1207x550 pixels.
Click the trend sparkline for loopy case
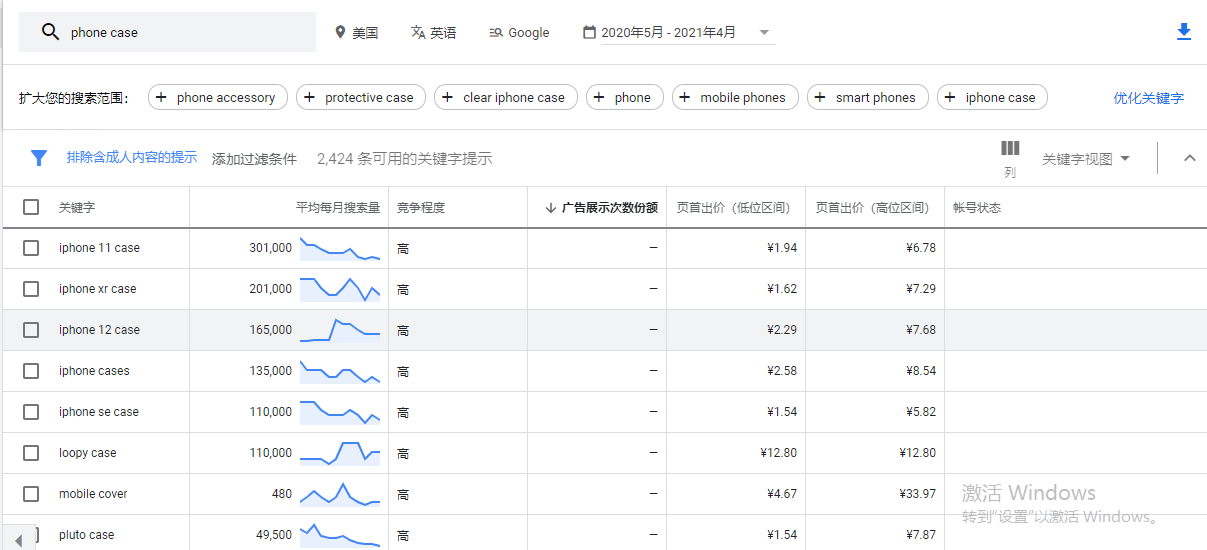click(340, 453)
